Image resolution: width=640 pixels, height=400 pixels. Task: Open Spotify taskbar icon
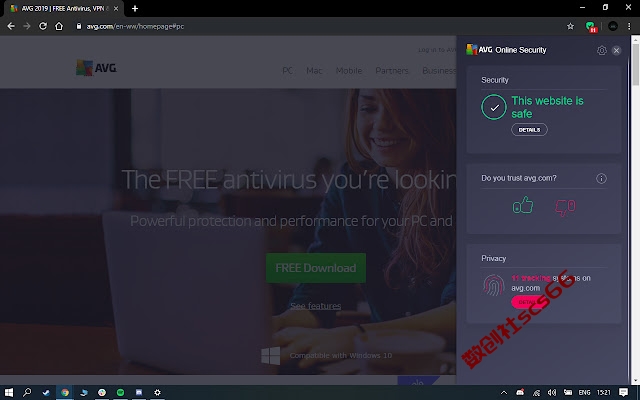[x=120, y=392]
